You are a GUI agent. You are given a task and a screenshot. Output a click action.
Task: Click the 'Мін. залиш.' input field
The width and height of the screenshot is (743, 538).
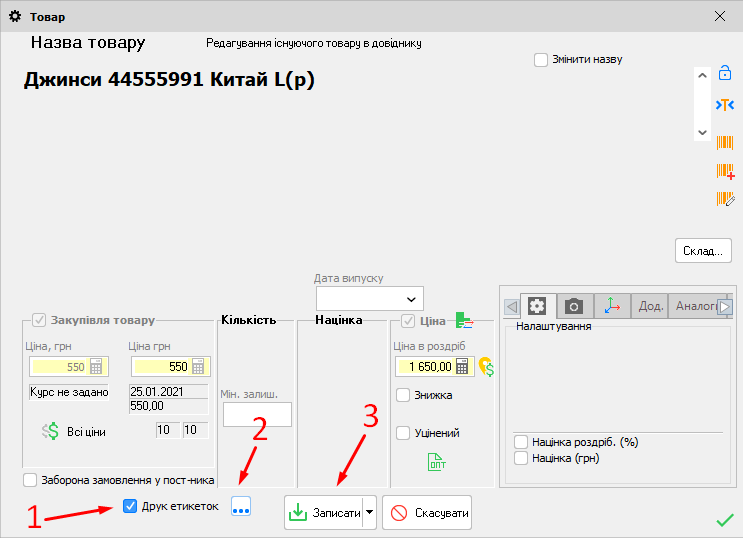(256, 414)
